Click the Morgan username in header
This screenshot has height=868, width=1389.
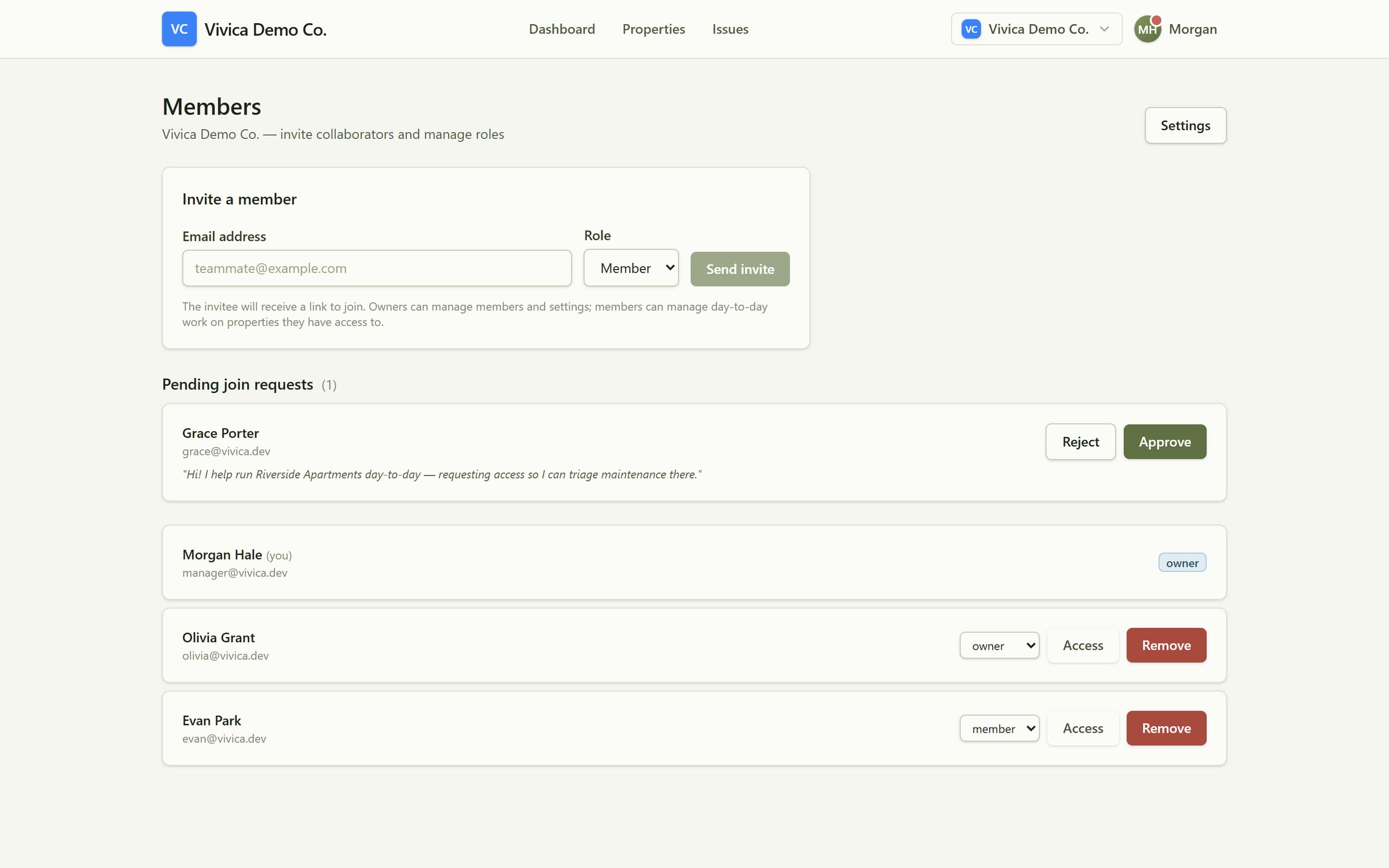1192,29
